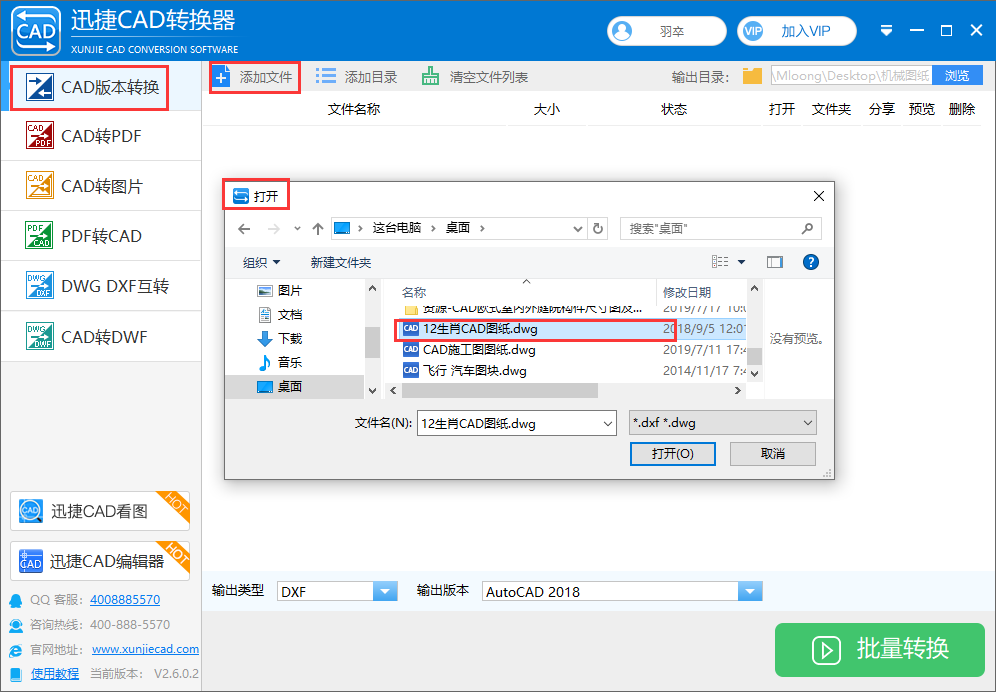
Task: Select 下载 in the navigation pane
Action: [x=290, y=339]
